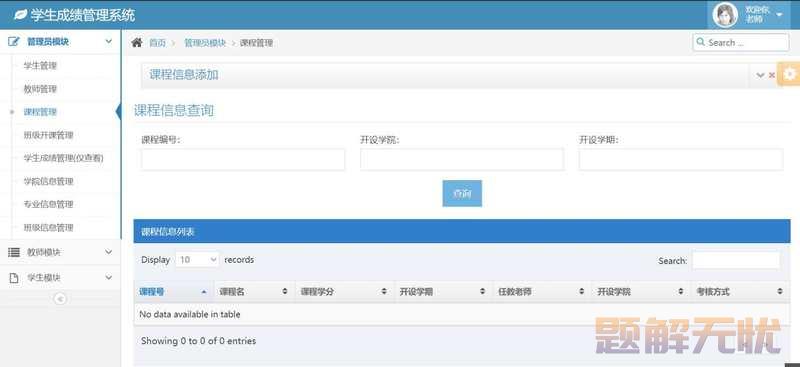800x367 pixels.
Task: Focus the 开设学期 input field
Action: point(681,160)
